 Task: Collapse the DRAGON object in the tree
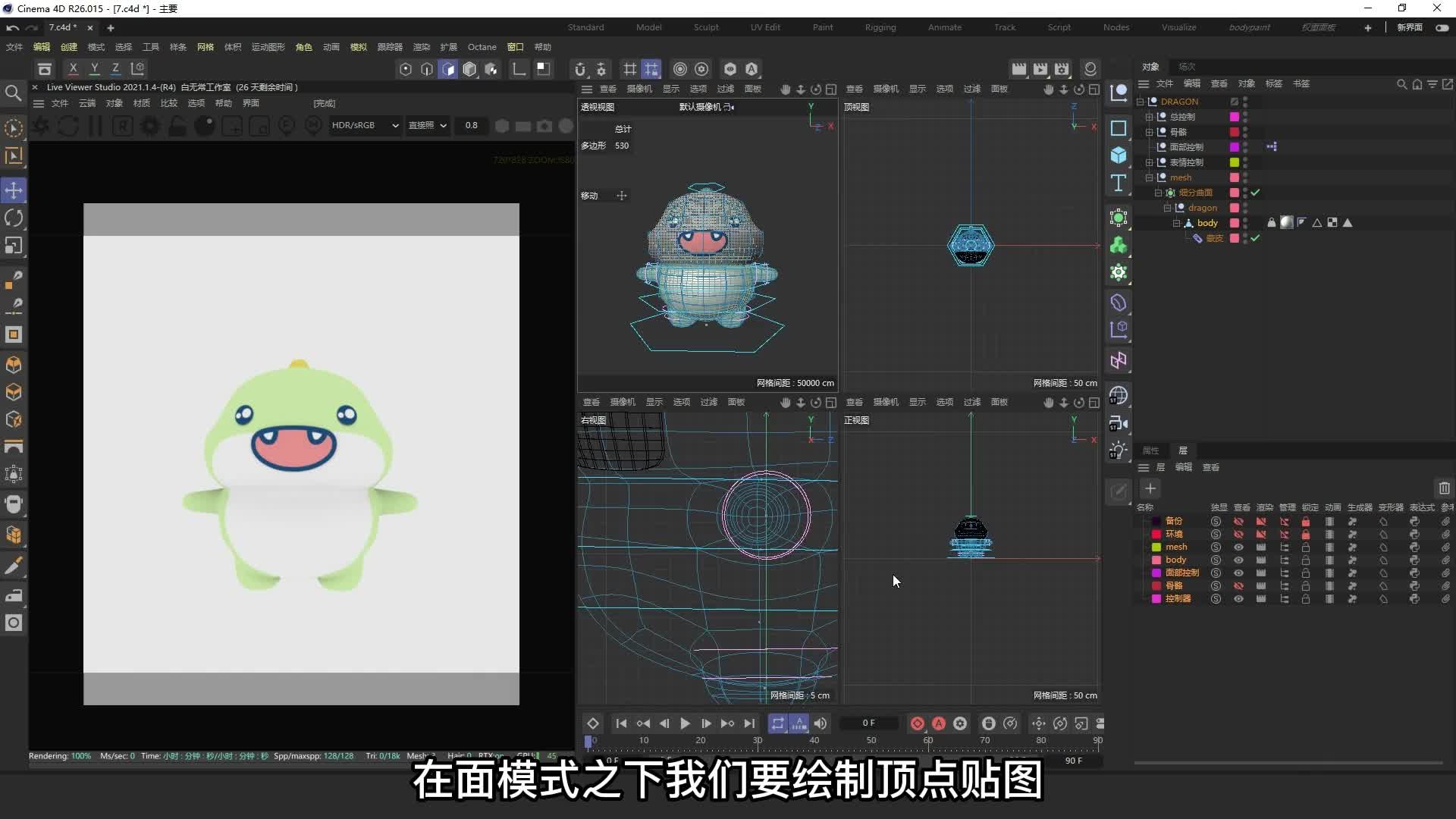point(1140,102)
